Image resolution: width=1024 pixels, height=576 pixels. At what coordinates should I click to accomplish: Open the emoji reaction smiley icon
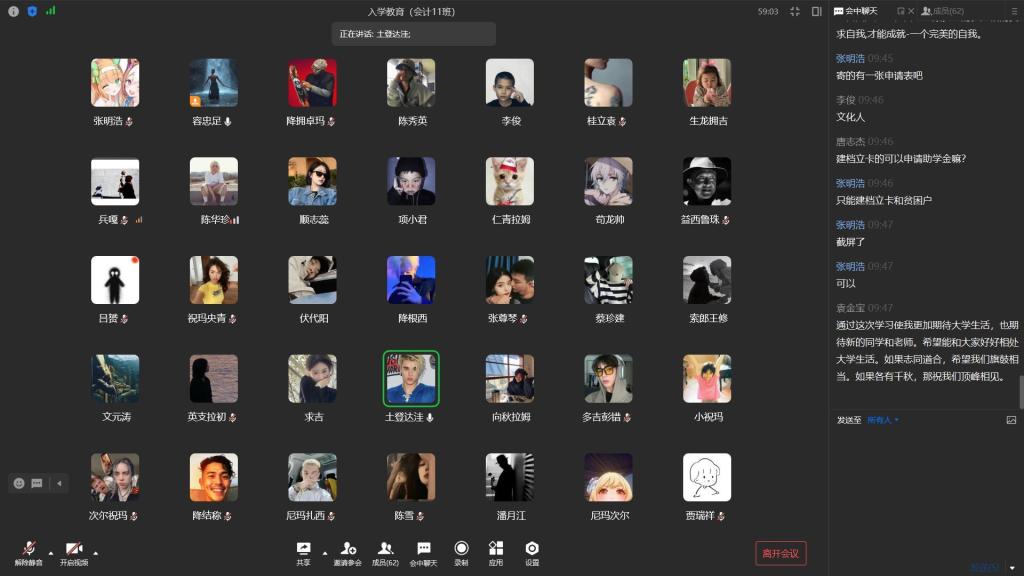19,483
